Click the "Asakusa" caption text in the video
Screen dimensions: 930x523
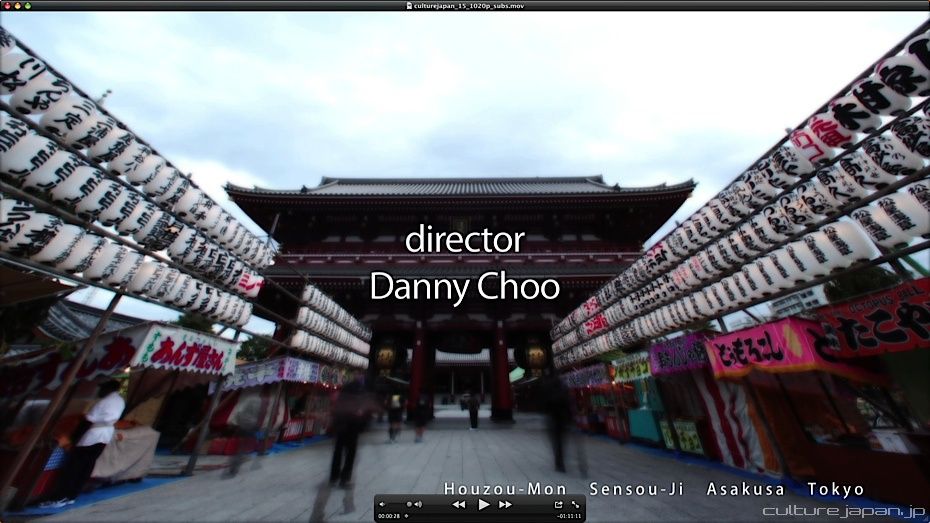(x=748, y=489)
